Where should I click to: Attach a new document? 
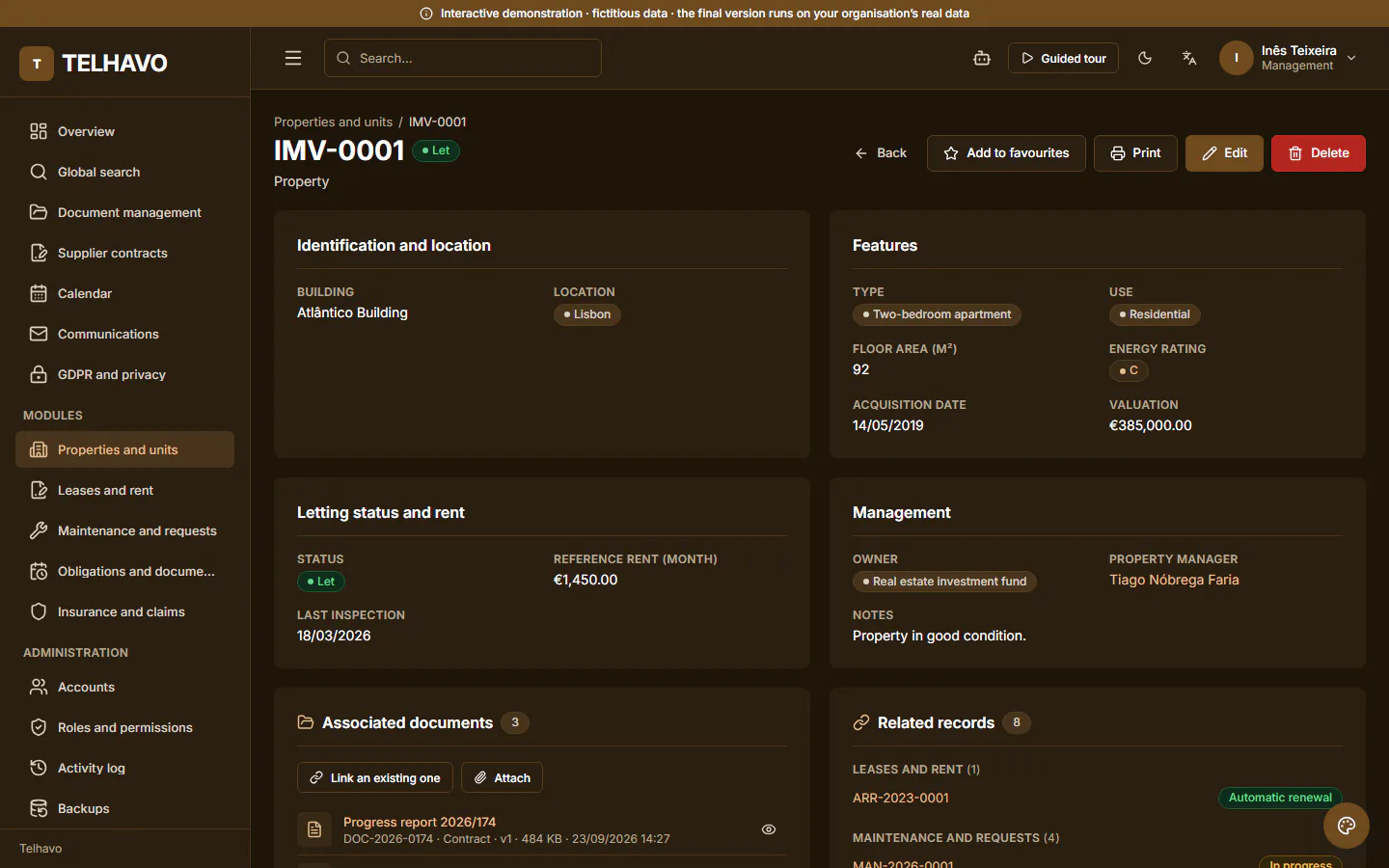coord(502,777)
